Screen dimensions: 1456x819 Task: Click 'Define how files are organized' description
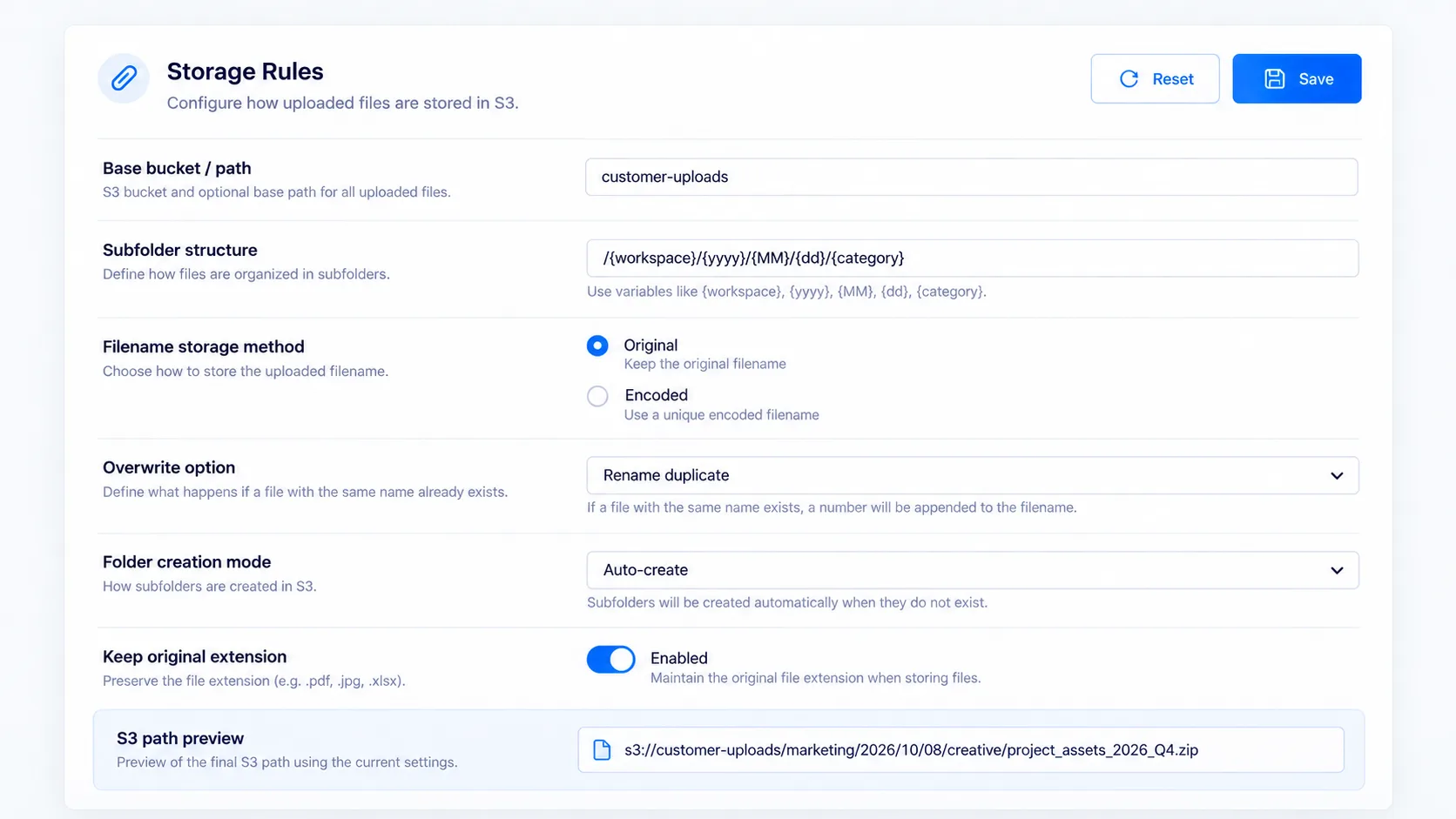click(x=246, y=274)
